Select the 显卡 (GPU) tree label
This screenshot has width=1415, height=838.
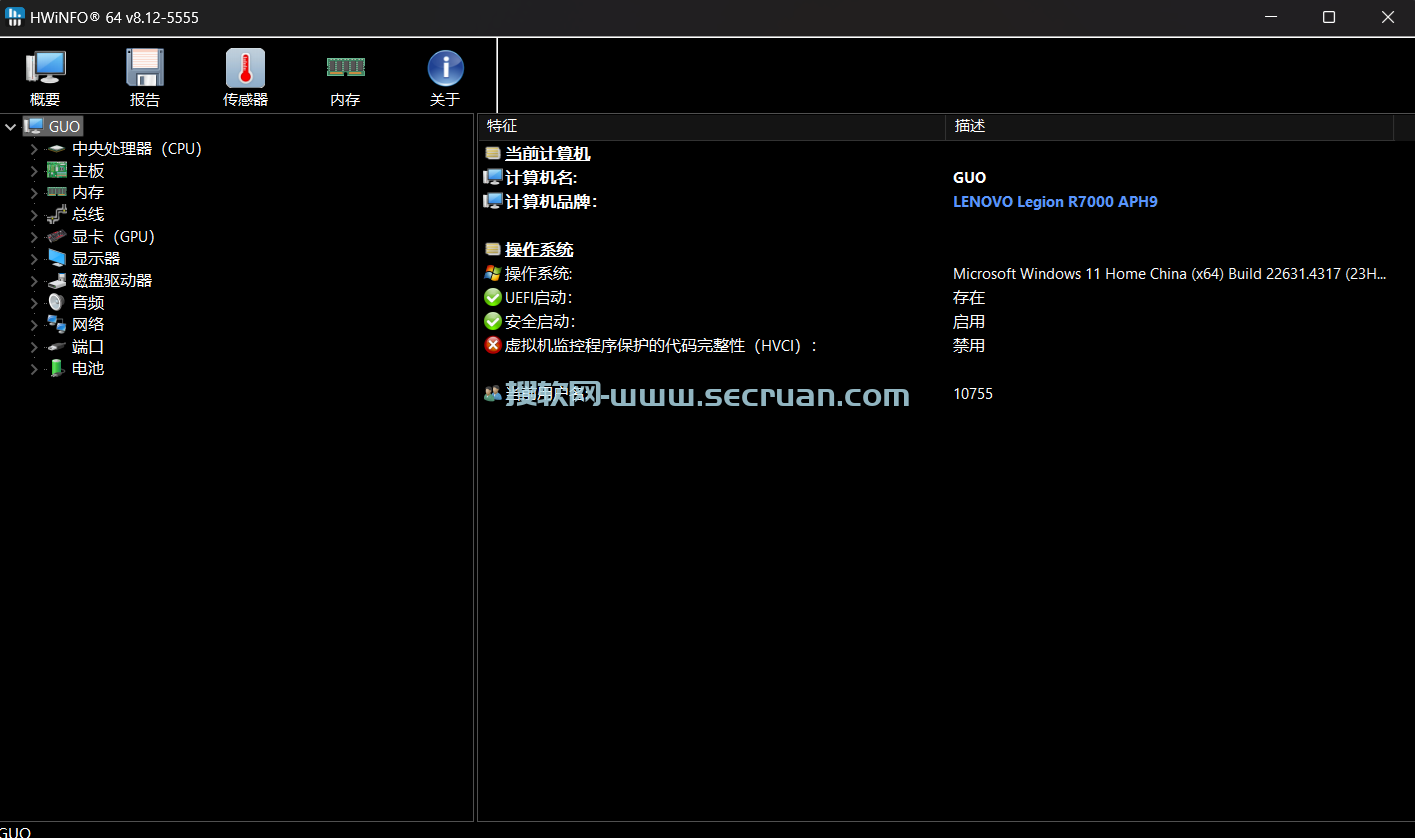113,237
